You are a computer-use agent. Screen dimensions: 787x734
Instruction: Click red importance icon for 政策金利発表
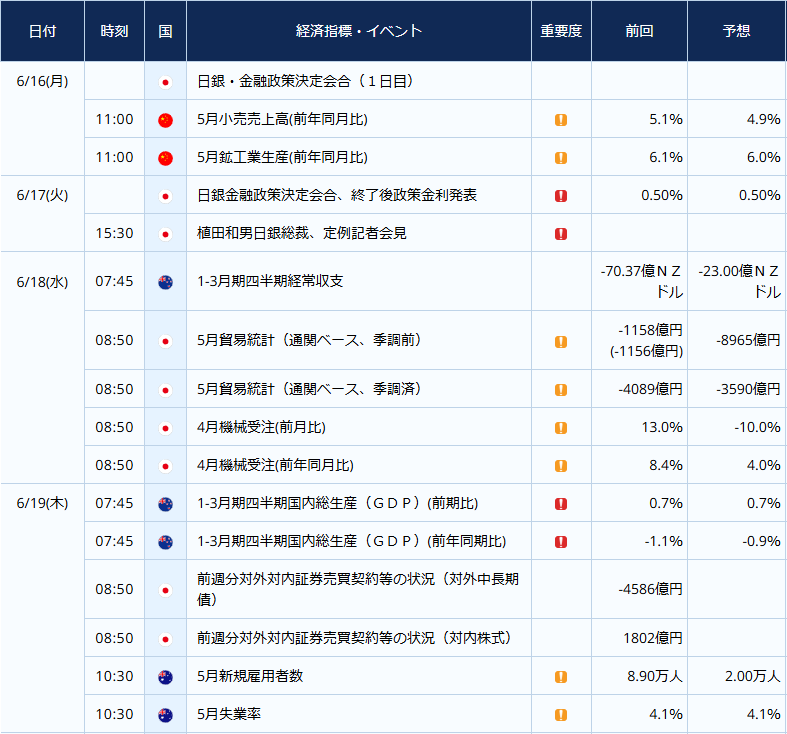[561, 196]
